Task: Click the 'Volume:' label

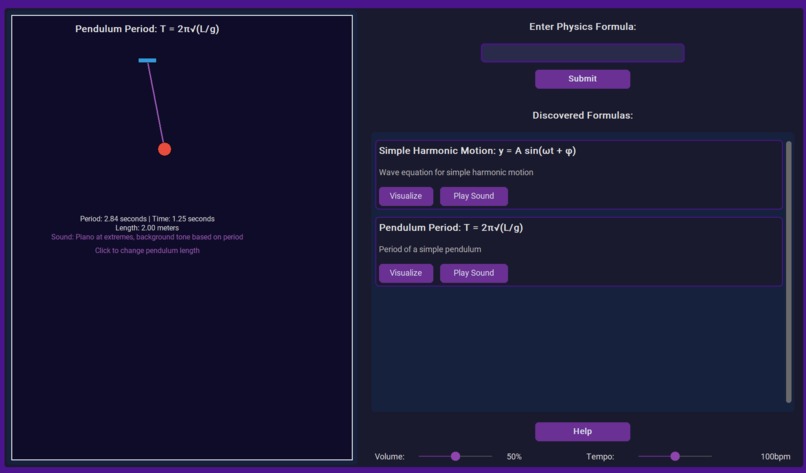Action: tap(389, 457)
